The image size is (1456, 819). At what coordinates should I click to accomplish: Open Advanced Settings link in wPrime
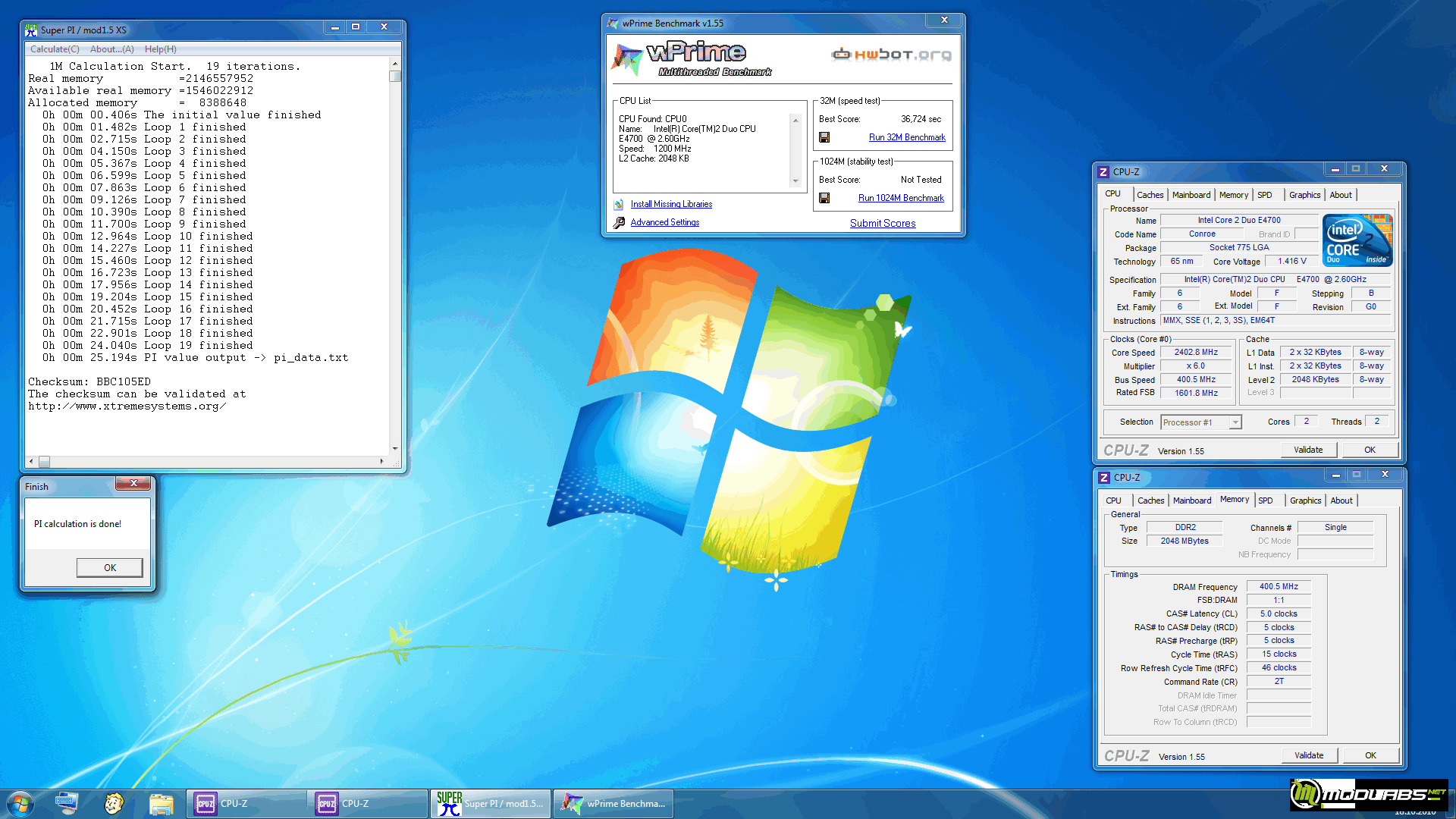(665, 222)
